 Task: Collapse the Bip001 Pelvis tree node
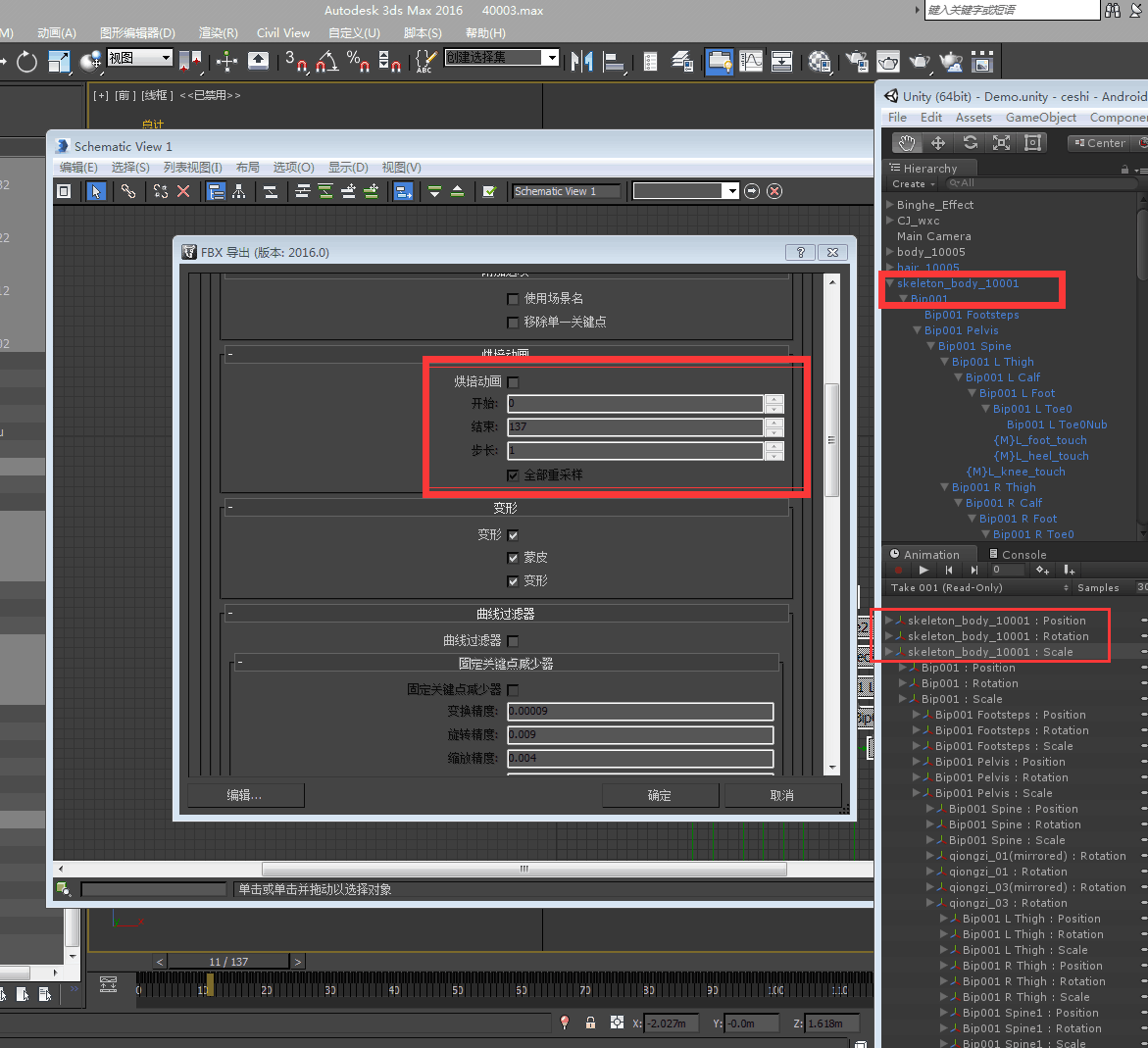[918, 330]
